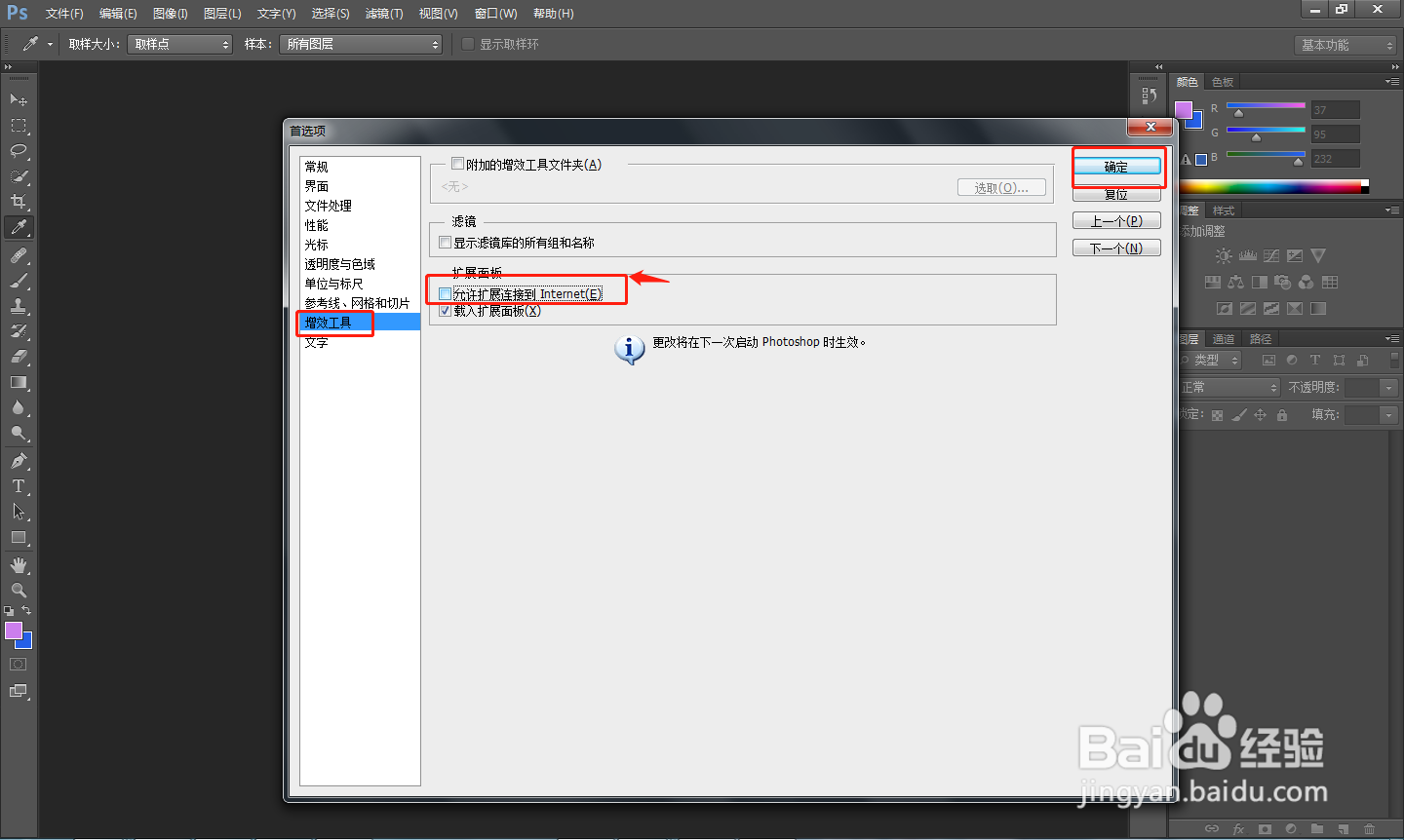Select the Horizontal Type tool
This screenshot has height=840, width=1404.
pyautogui.click(x=19, y=486)
